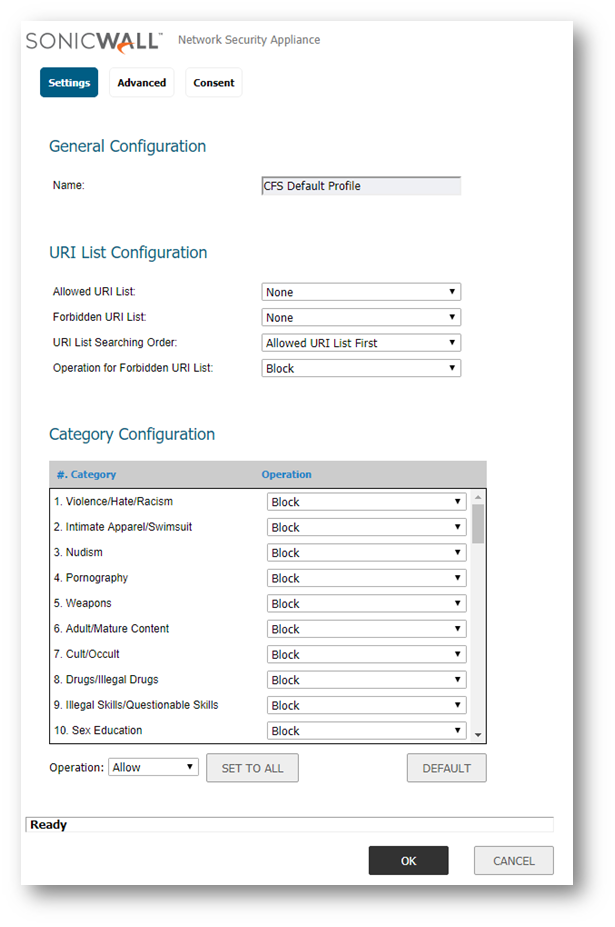The height and width of the screenshot is (927, 615).
Task: Expand operation dropdown for Sex Education
Action: point(366,731)
